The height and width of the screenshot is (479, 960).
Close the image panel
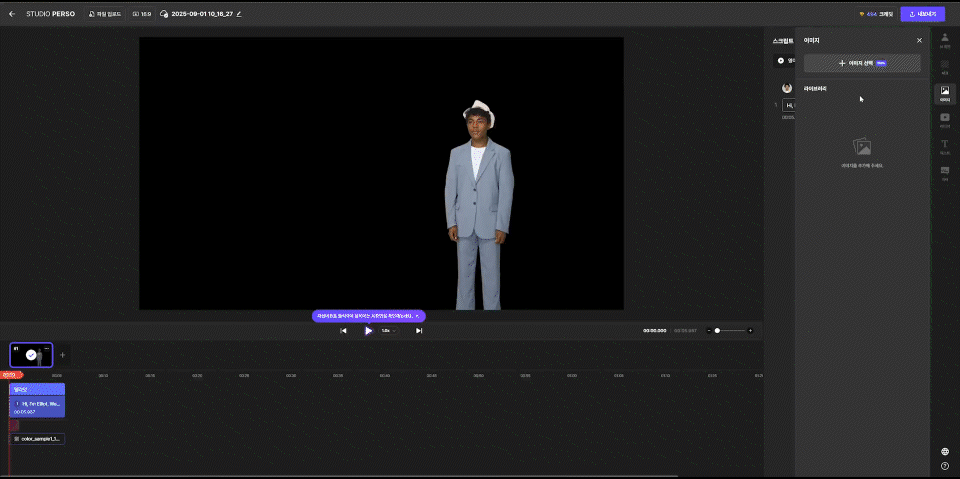(x=920, y=41)
